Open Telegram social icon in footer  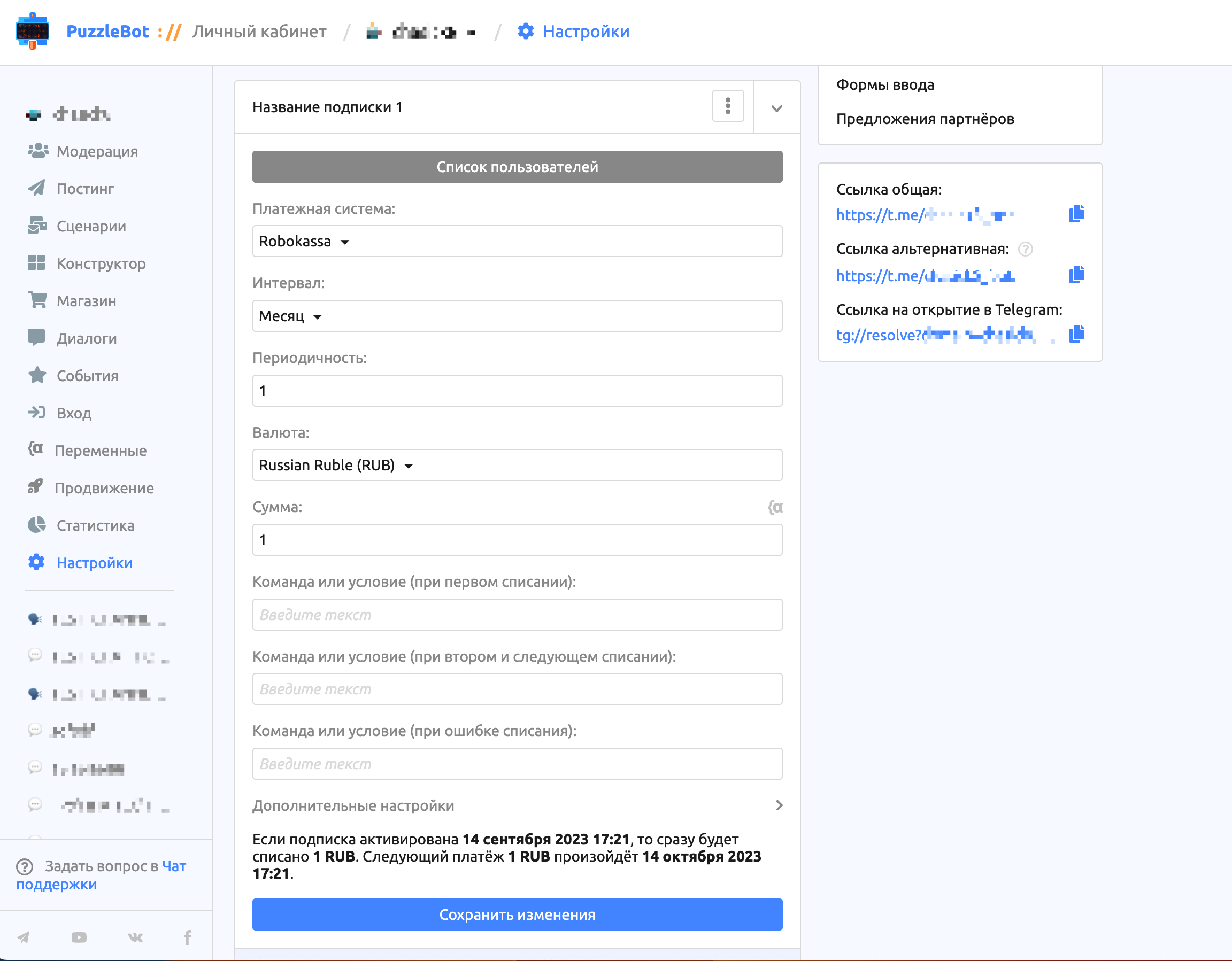tap(23, 937)
